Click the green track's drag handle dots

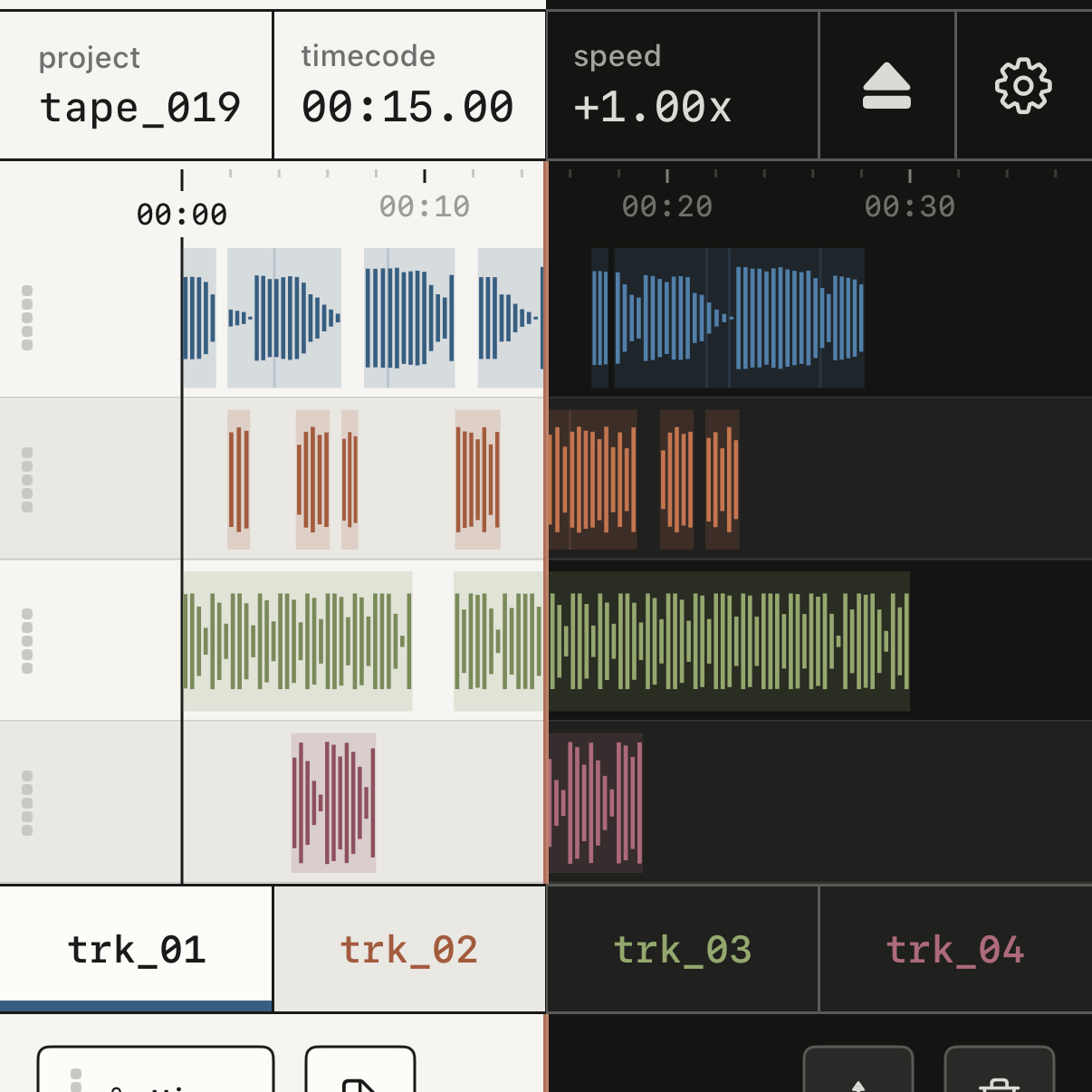point(27,641)
